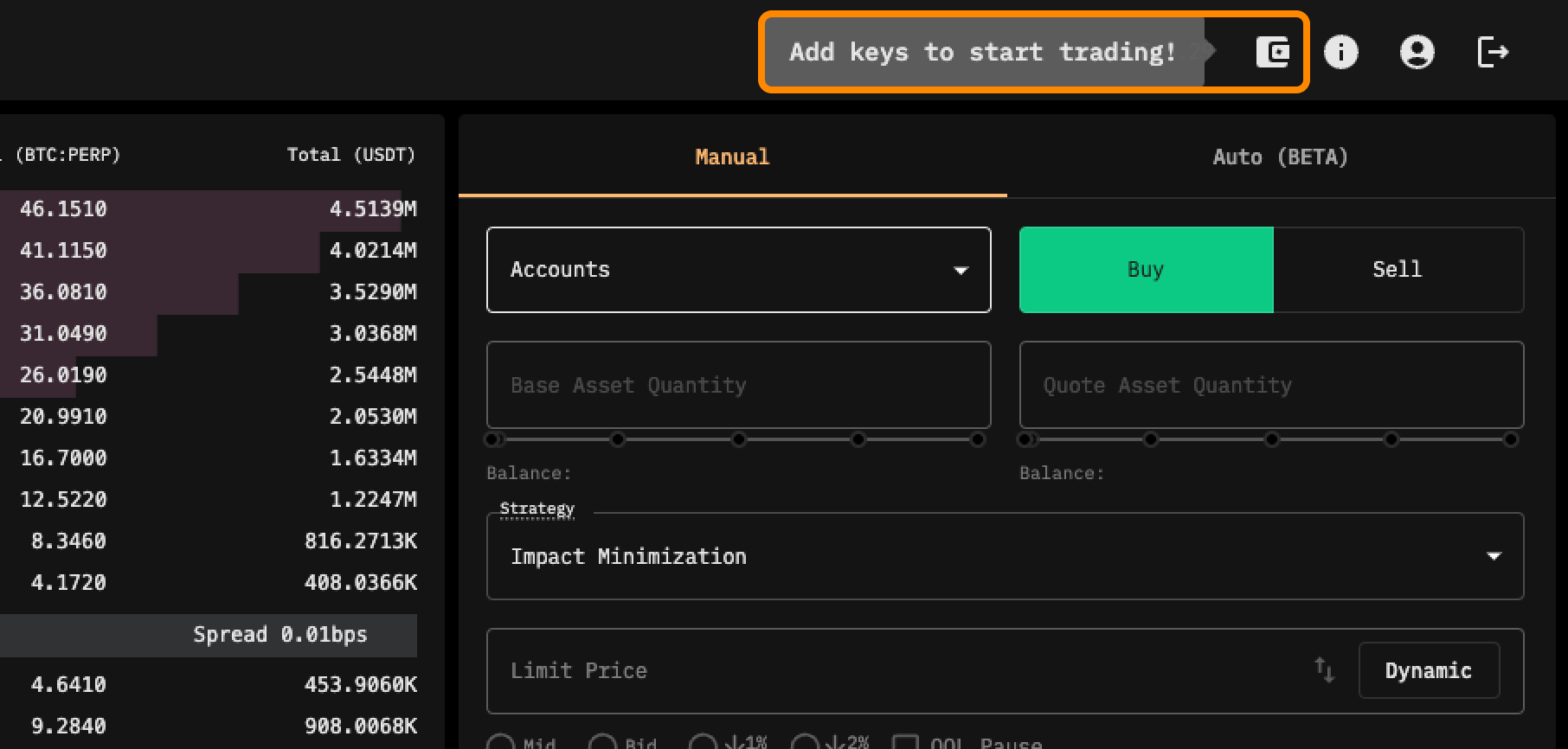Image resolution: width=1568 pixels, height=749 pixels.
Task: Switch to the Manual tab
Action: click(x=732, y=157)
